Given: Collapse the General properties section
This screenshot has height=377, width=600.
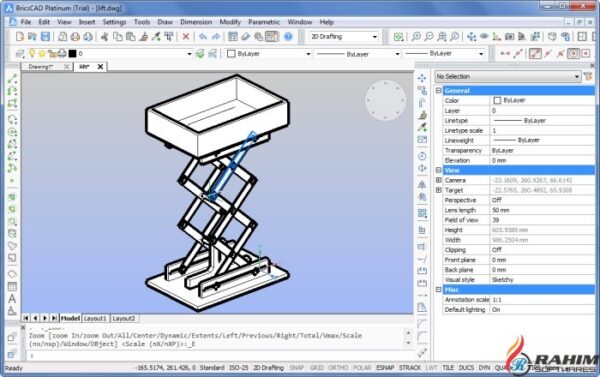Looking at the screenshot, I should [439, 91].
